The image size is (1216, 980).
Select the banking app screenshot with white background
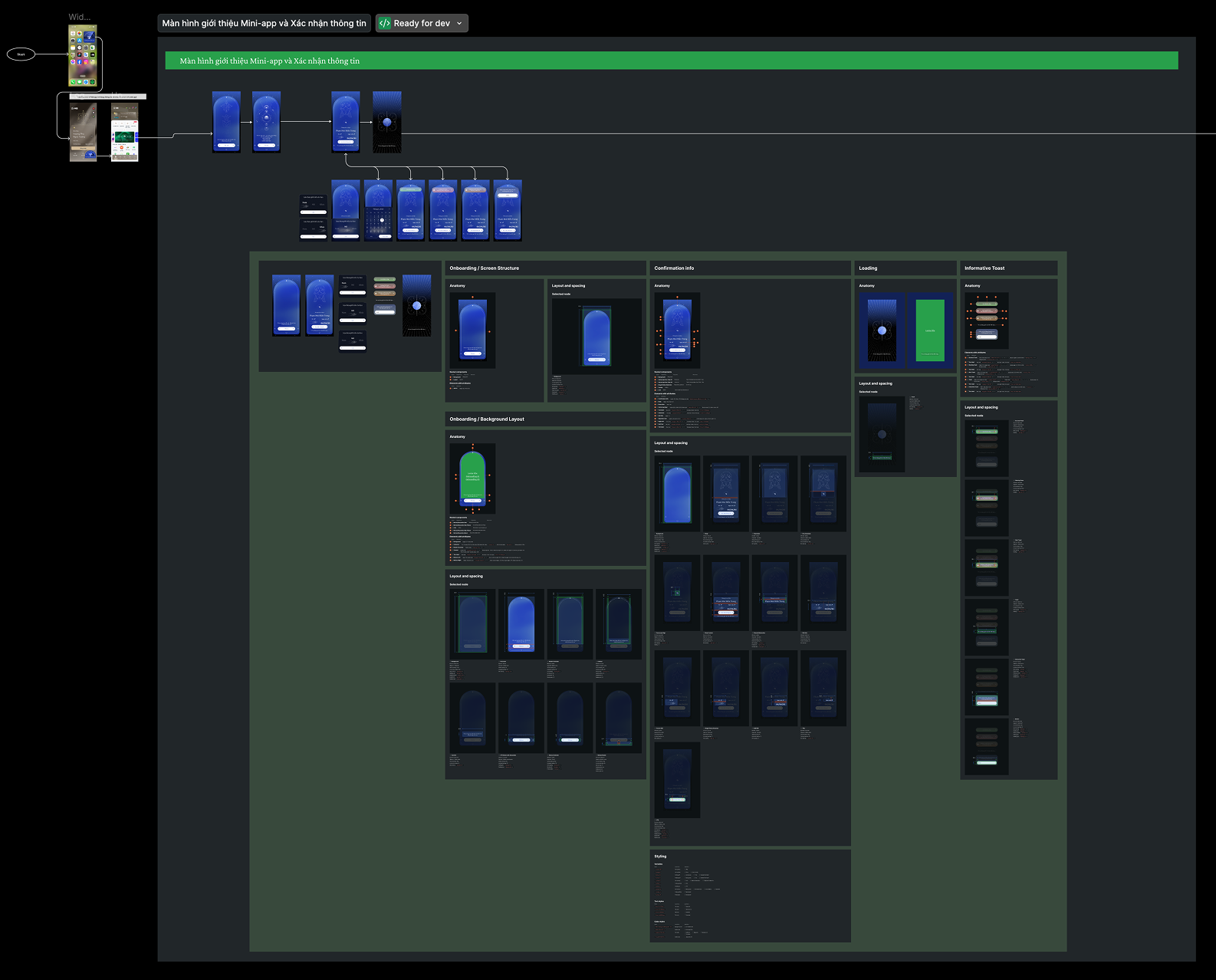(x=124, y=138)
